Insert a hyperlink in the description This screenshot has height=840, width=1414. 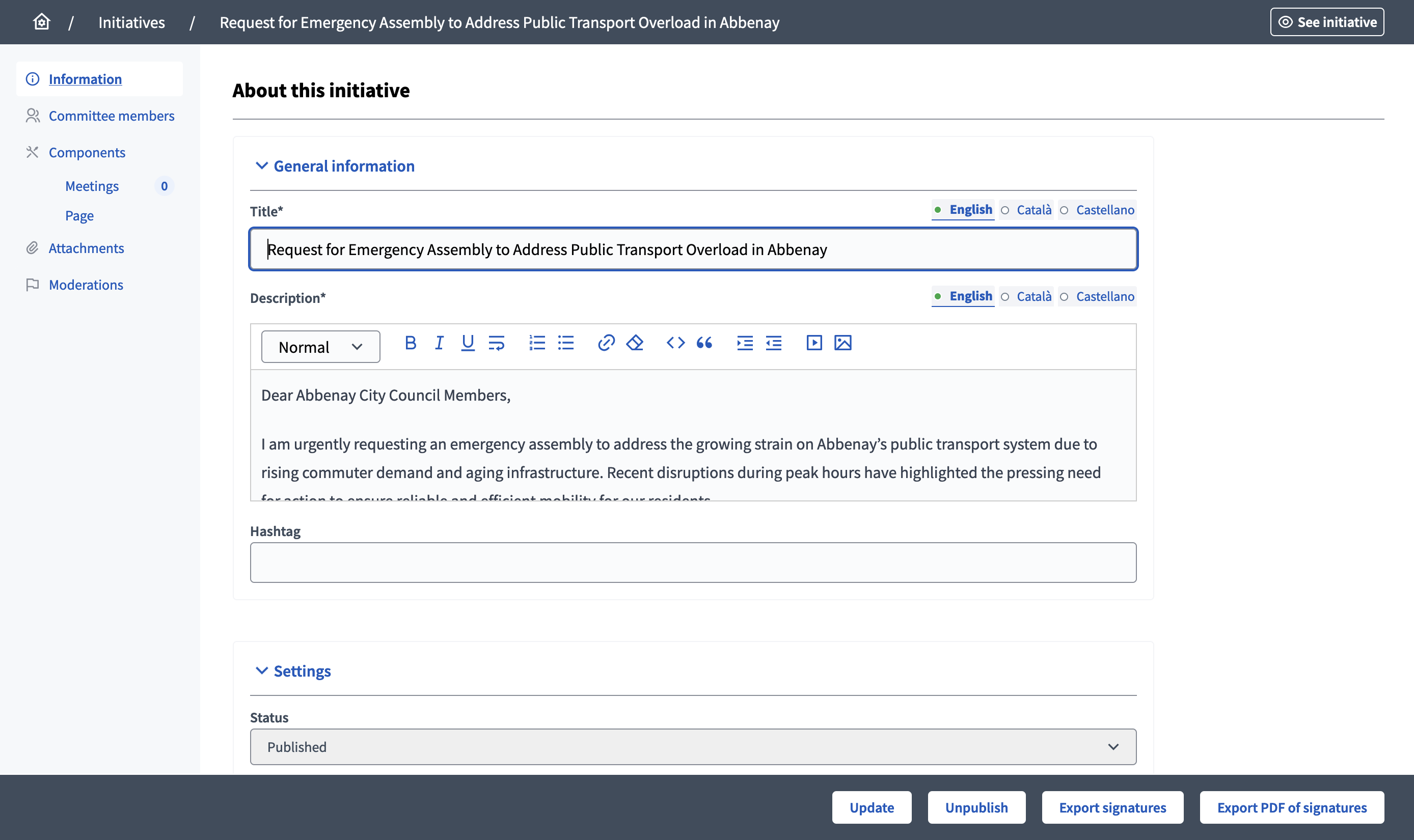point(606,343)
